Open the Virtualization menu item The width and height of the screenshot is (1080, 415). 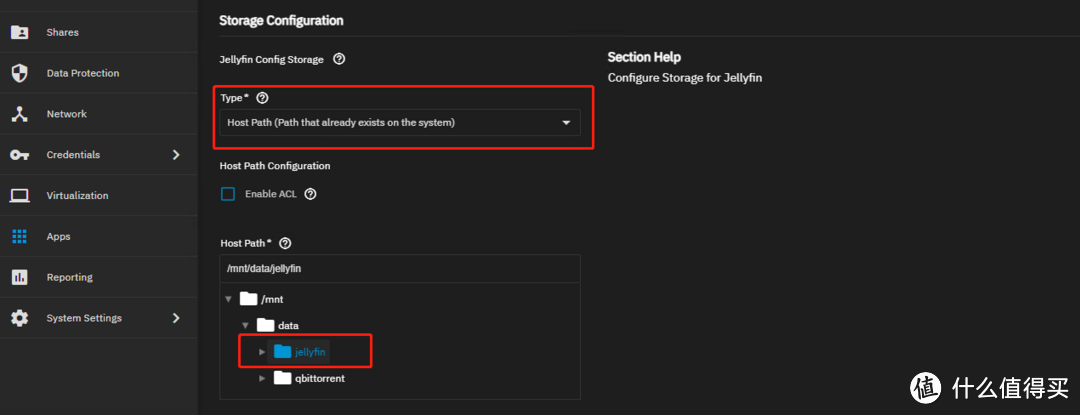[x=77, y=196]
